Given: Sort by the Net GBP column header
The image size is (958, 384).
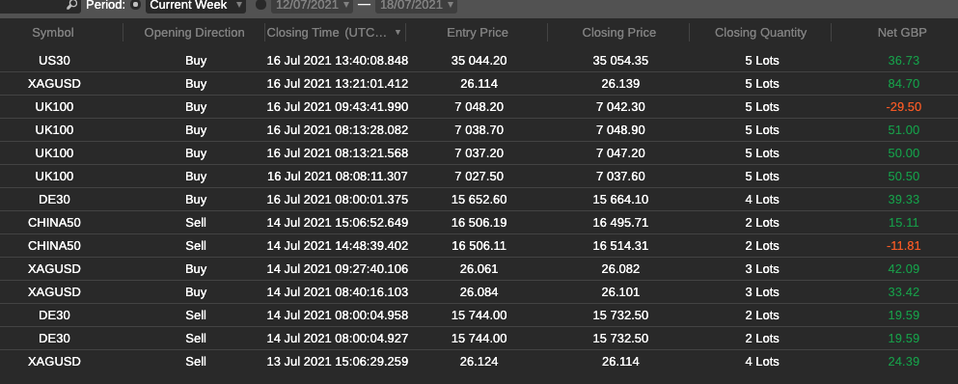Looking at the screenshot, I should click(902, 33).
